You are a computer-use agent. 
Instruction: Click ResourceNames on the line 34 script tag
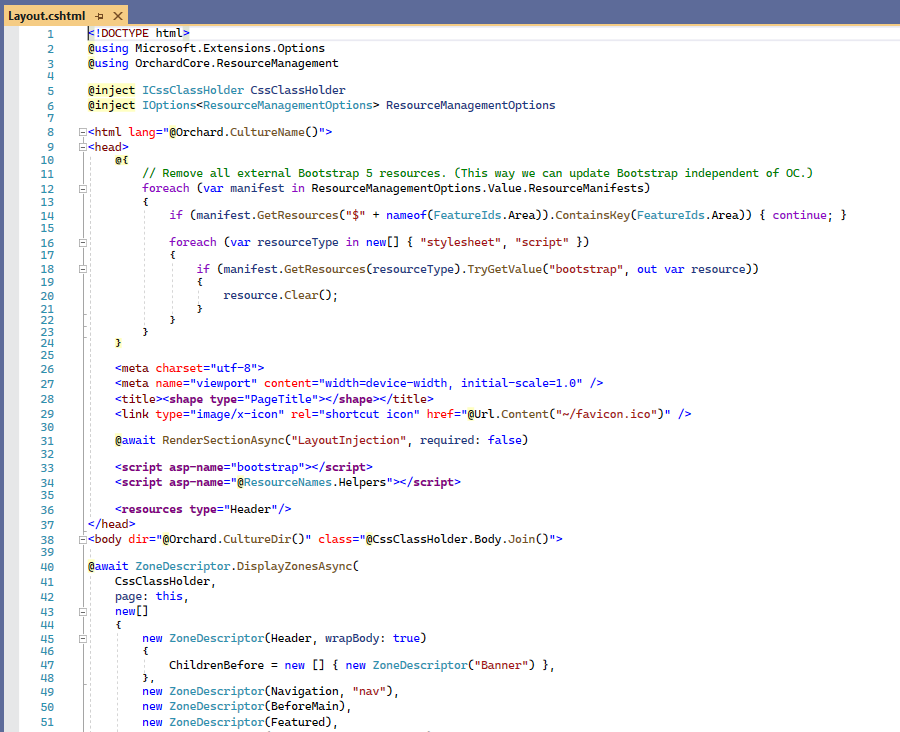coord(288,482)
